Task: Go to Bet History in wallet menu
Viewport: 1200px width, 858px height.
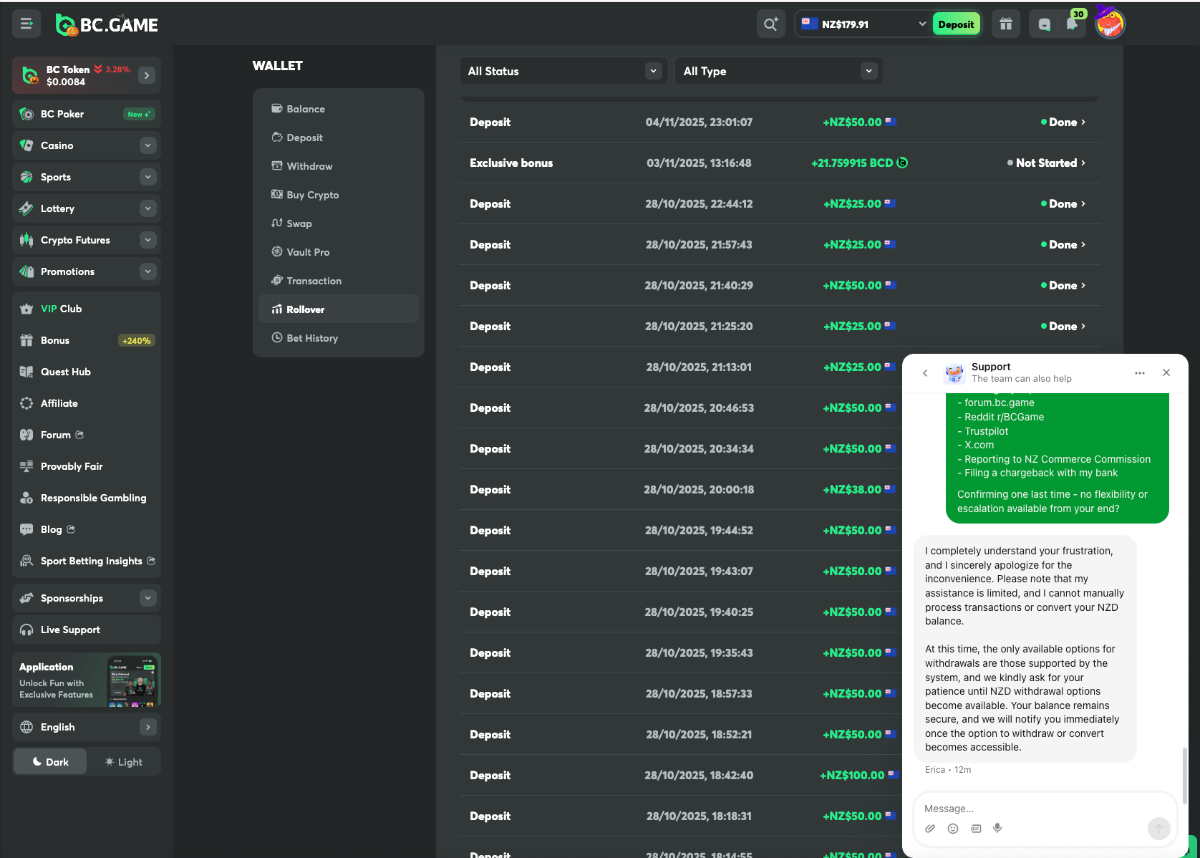Action: point(312,338)
